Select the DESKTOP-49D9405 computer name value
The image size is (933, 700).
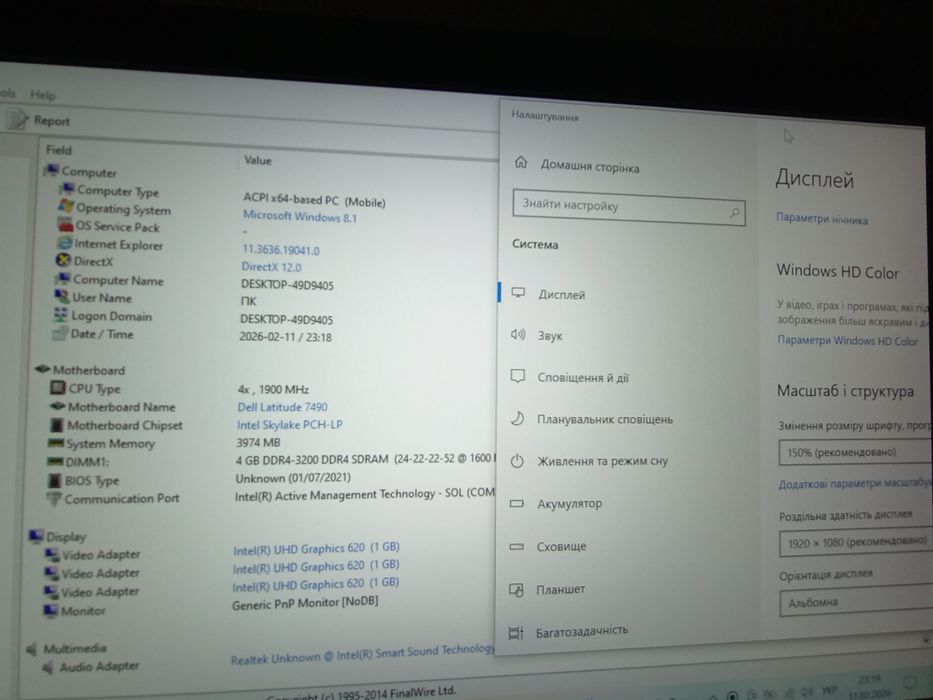[287, 285]
